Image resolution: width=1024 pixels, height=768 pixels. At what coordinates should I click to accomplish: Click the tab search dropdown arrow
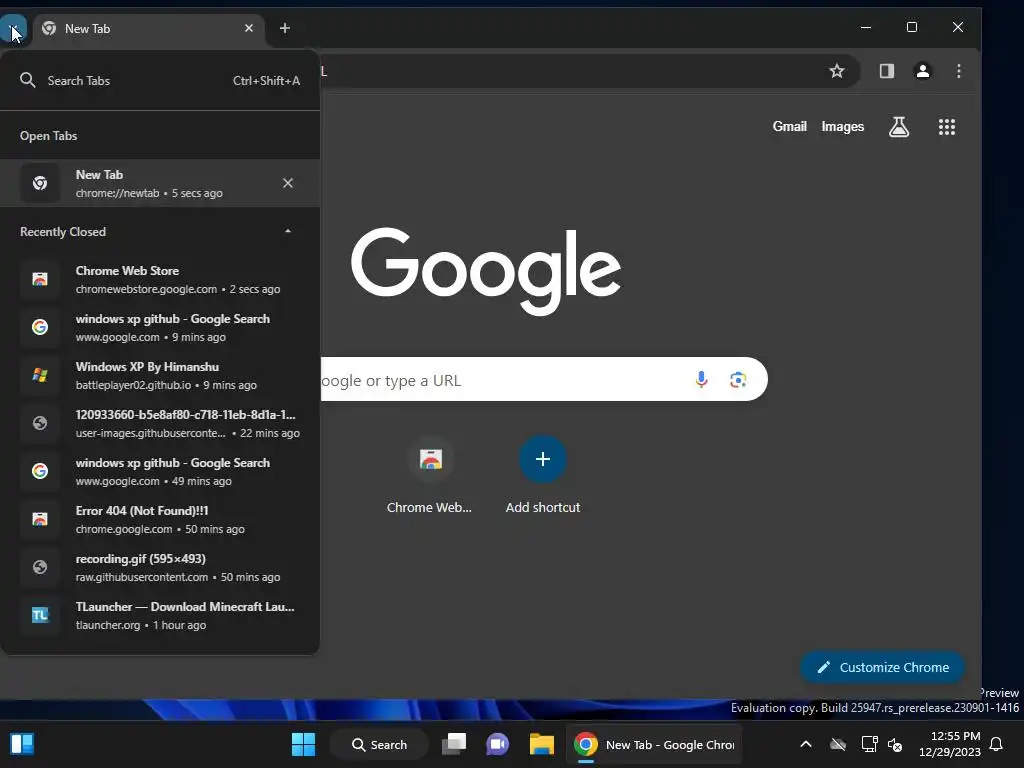pos(12,28)
